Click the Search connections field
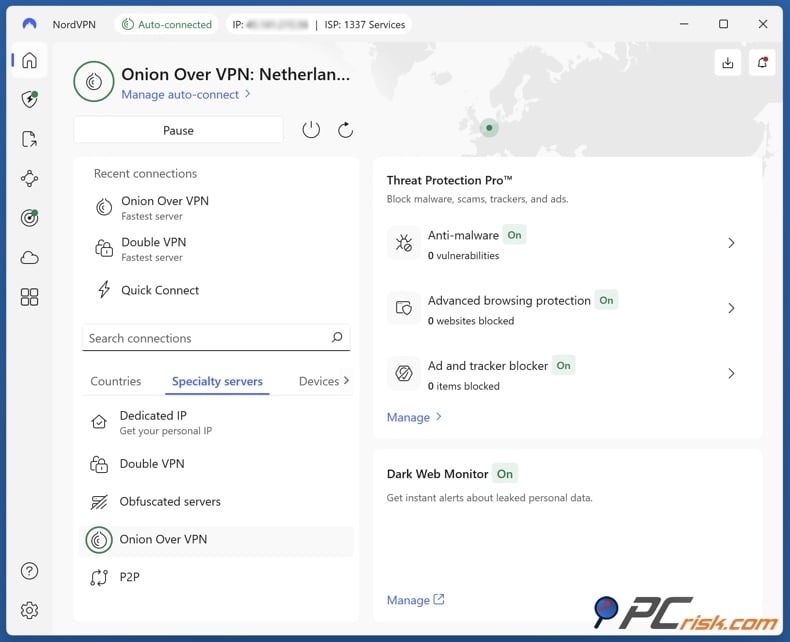 216,338
